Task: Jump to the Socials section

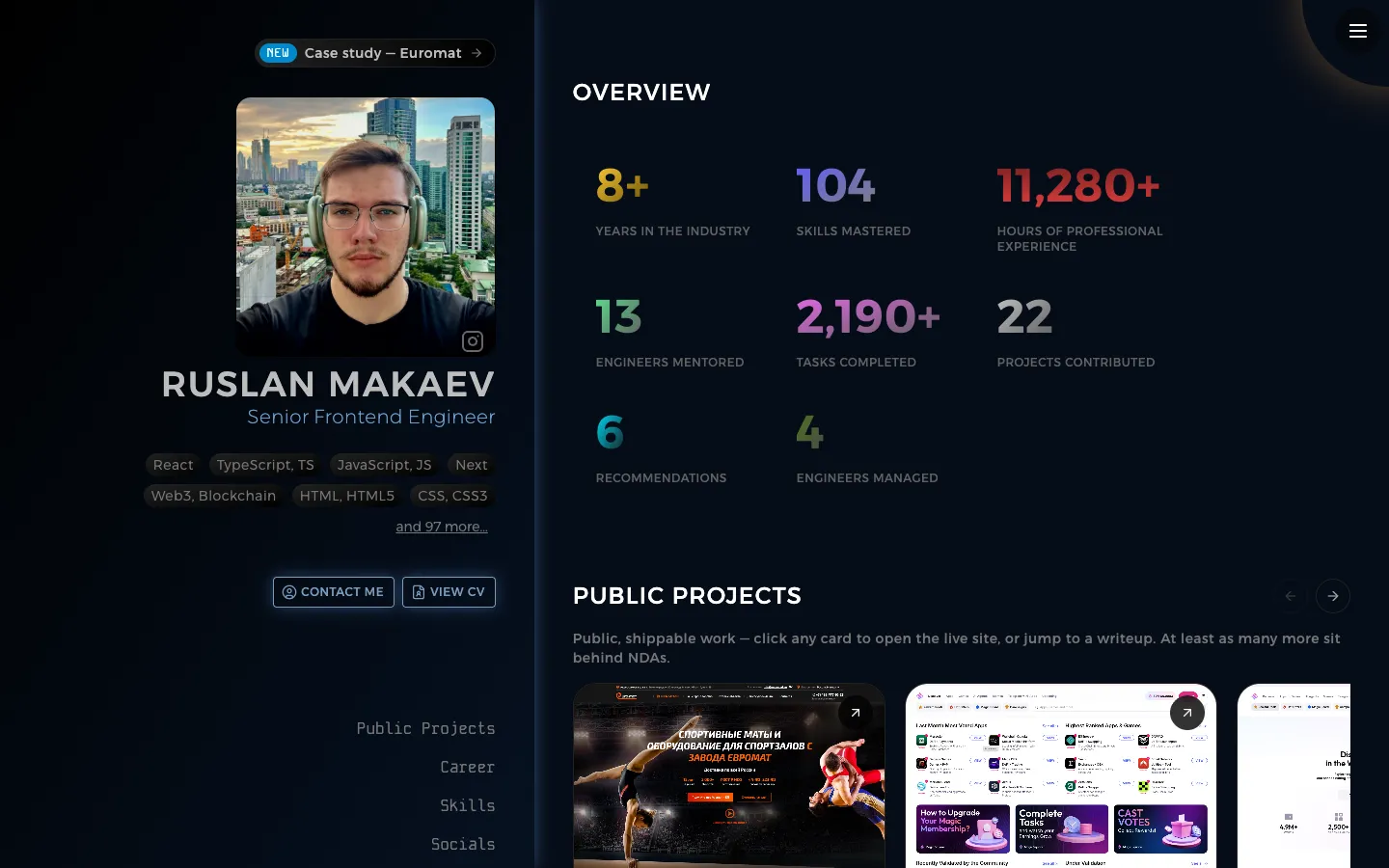Action: [x=463, y=845]
